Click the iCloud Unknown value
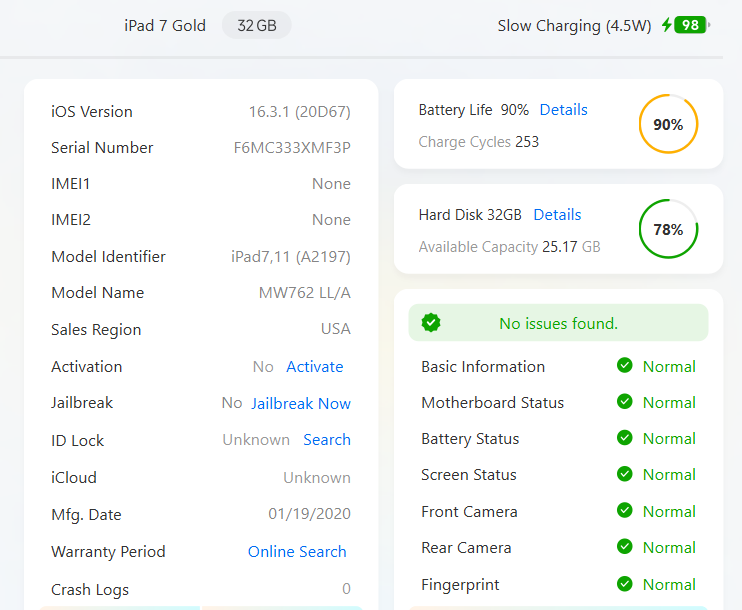The width and height of the screenshot is (742, 610). (317, 478)
